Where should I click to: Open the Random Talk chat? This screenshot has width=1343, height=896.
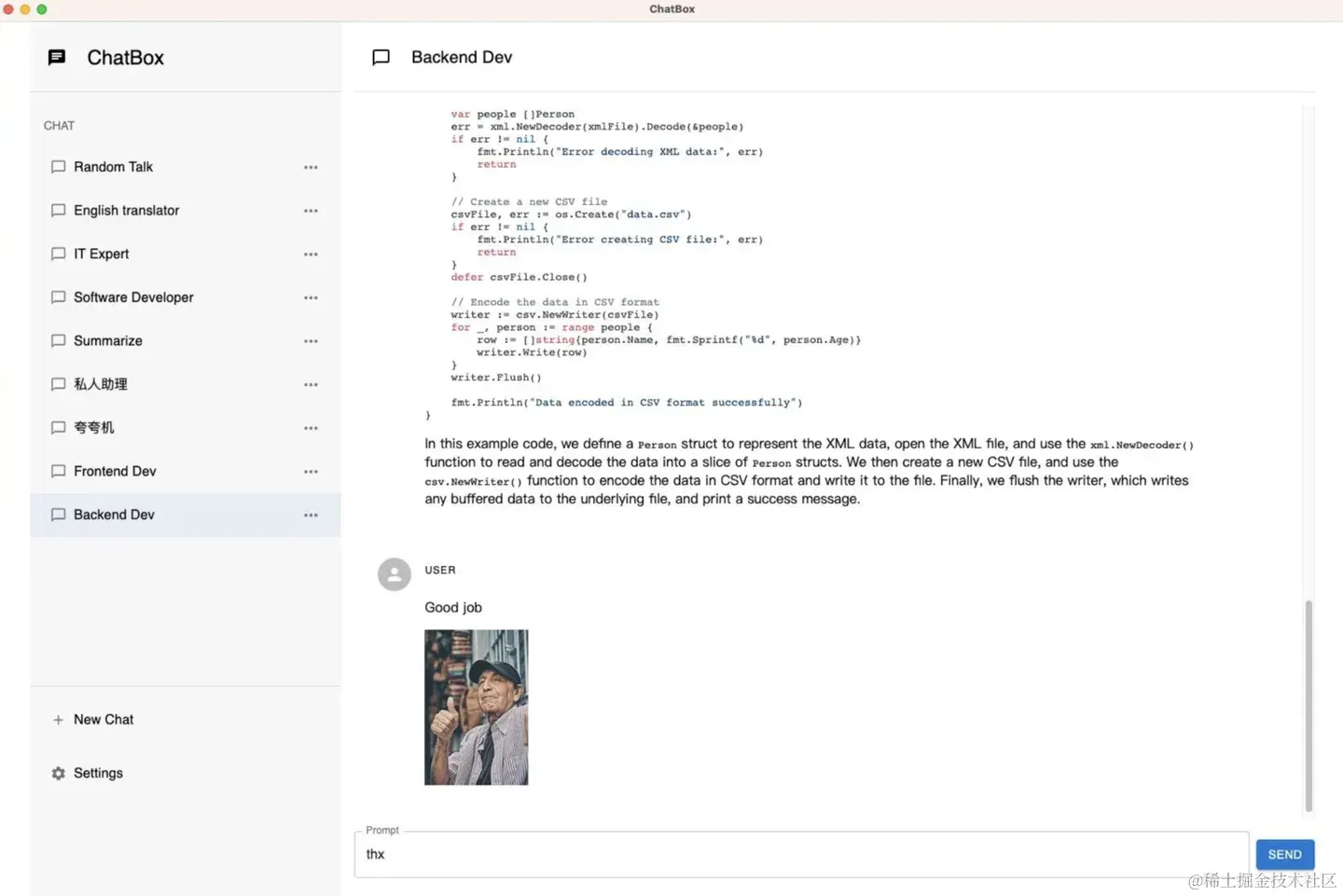click(185, 167)
